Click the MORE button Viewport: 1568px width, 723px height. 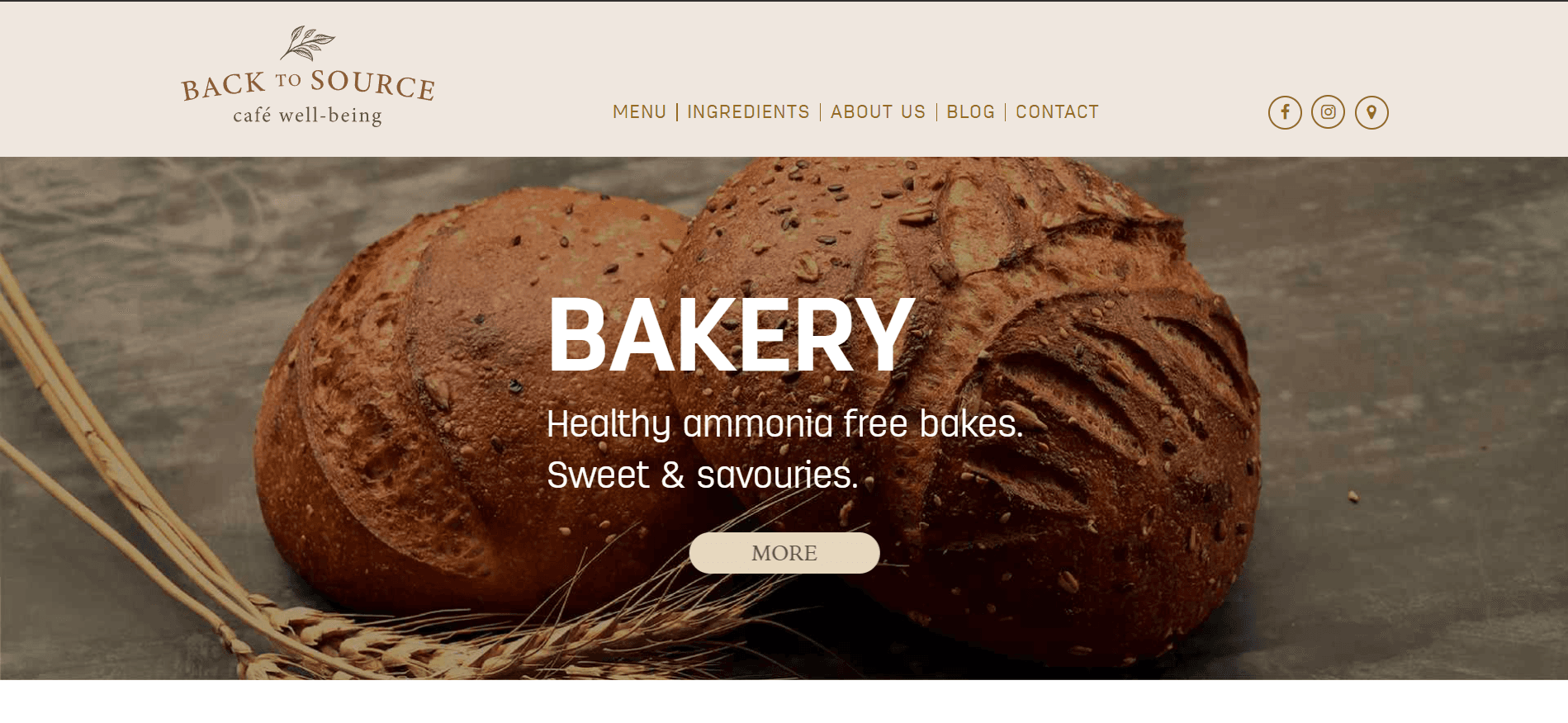pyautogui.click(x=784, y=553)
